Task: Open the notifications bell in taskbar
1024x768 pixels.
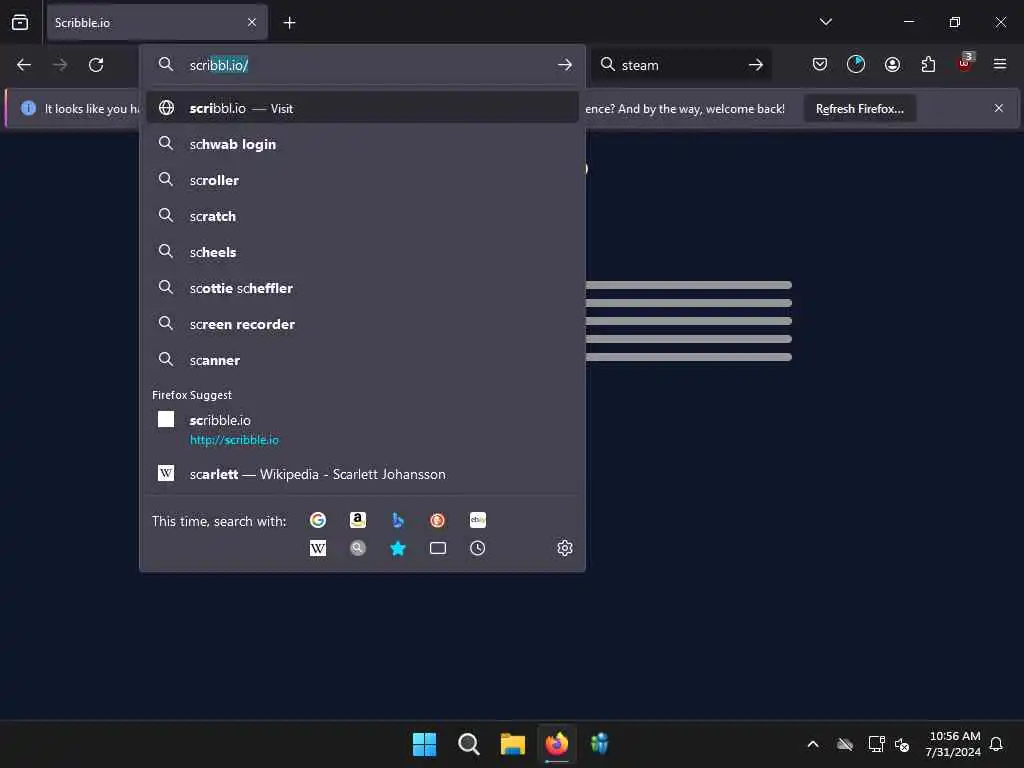Action: pos(996,744)
